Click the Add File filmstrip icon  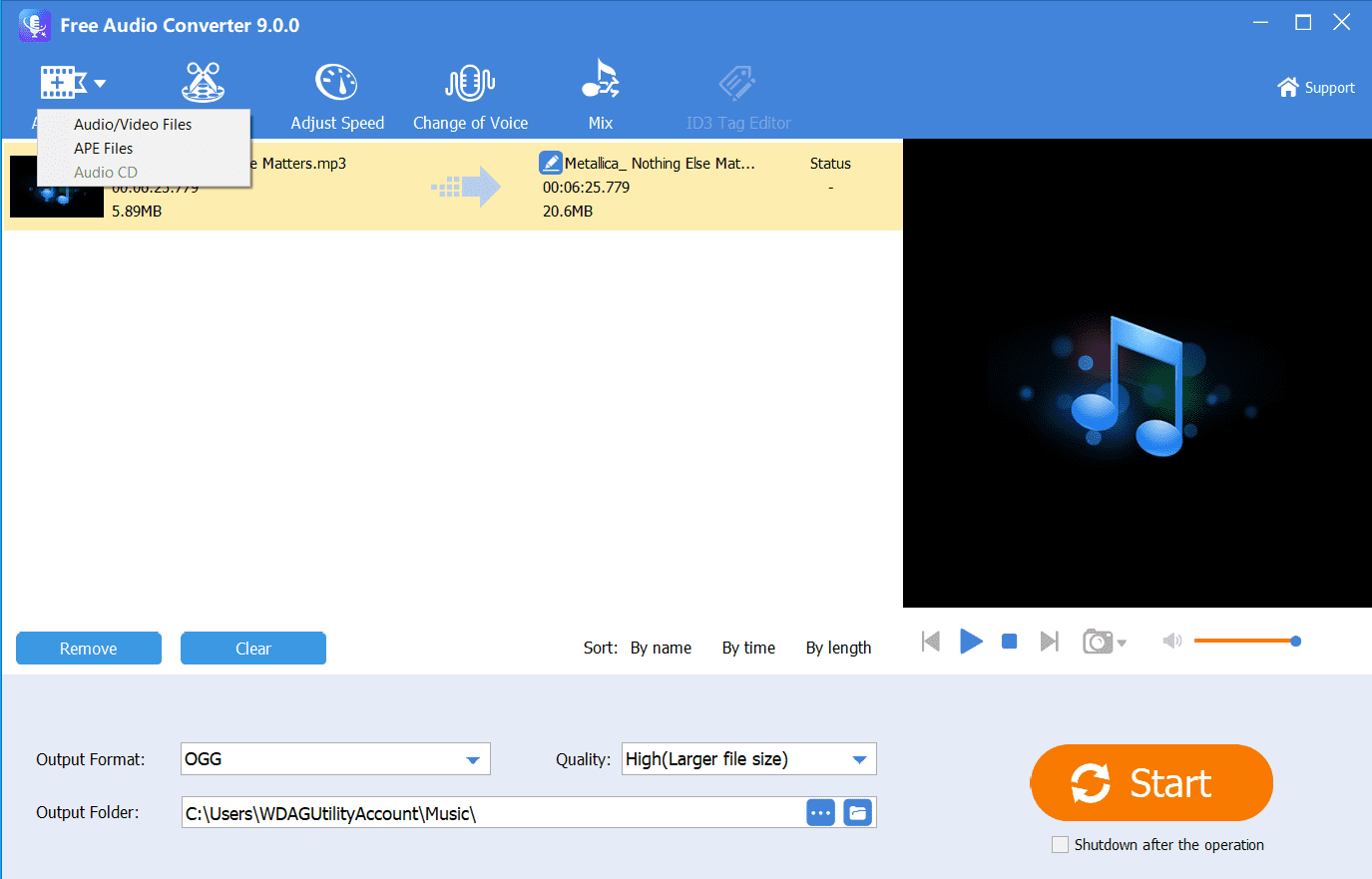point(63,83)
